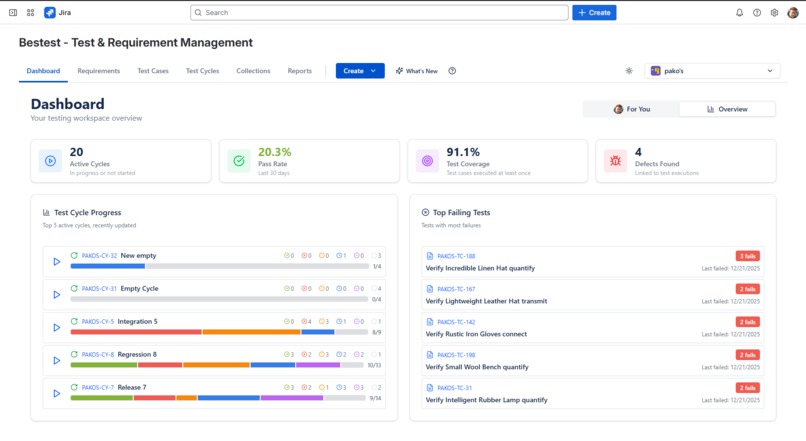The height and width of the screenshot is (441, 806).
Task: Toggle the Jira sidebar panel icon
Action: (13, 12)
